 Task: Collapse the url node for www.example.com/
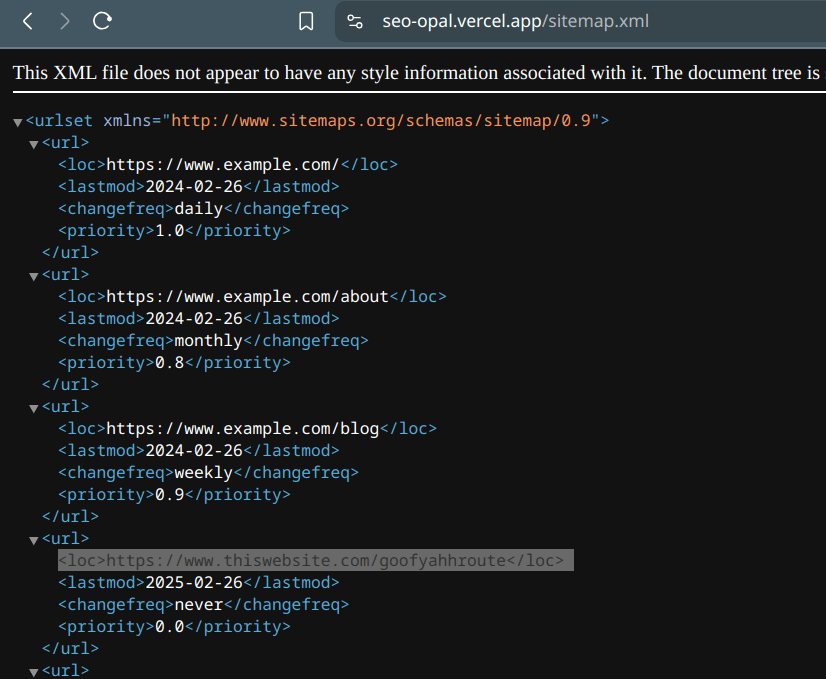[x=34, y=144]
